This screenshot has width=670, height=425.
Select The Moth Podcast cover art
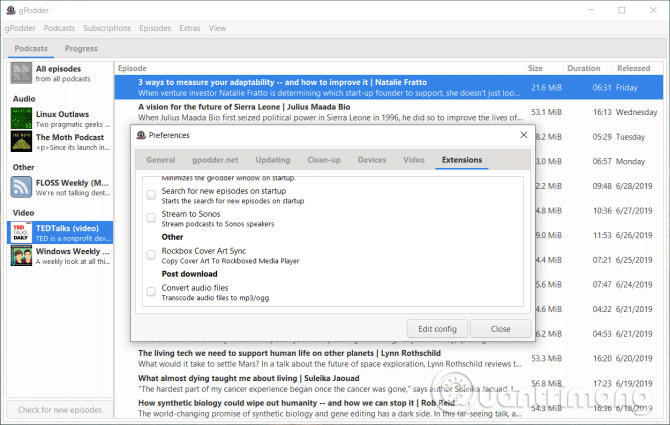(x=21, y=141)
